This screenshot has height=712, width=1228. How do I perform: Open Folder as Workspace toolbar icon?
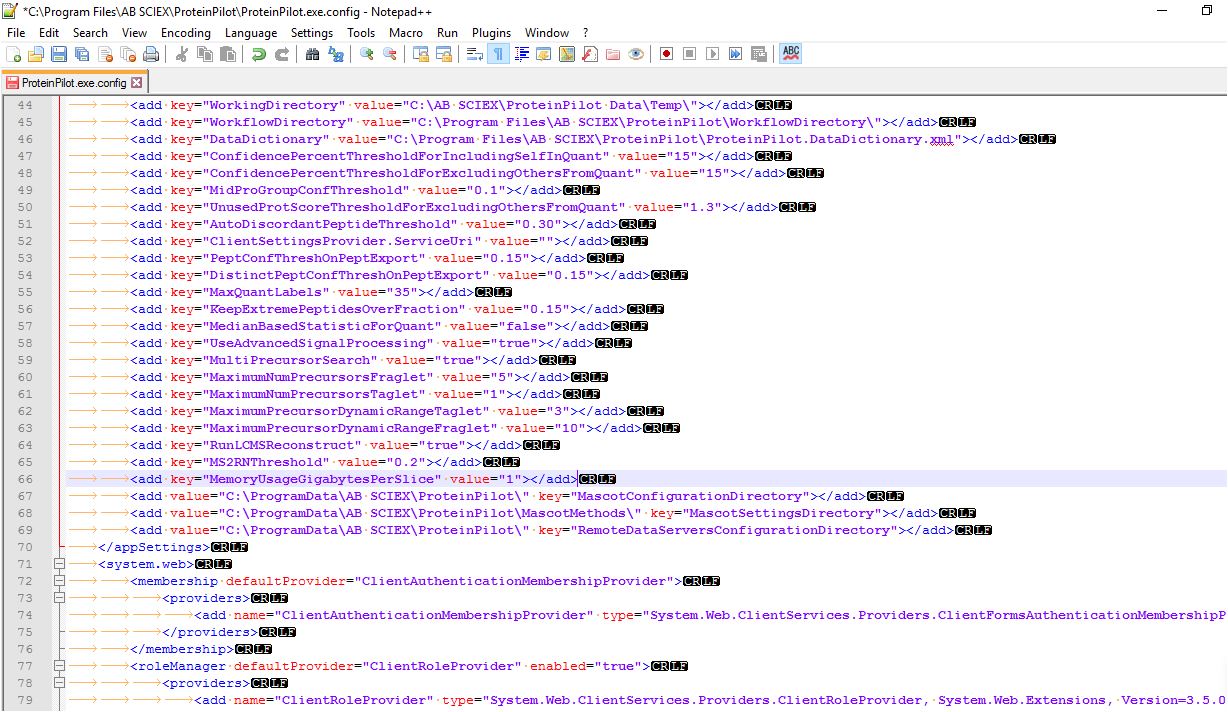coord(613,53)
